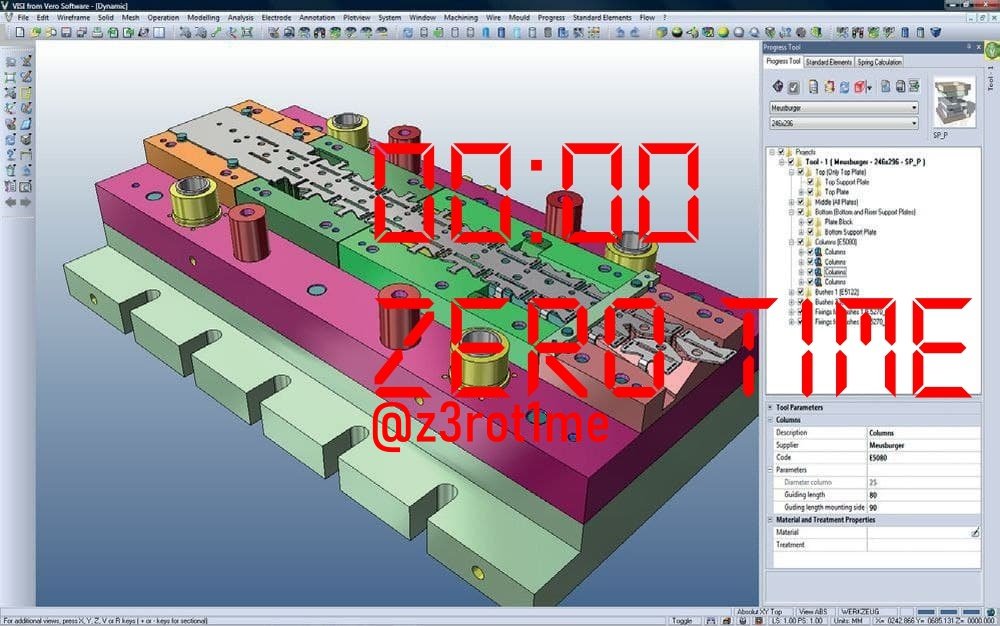Switch to the Spring Calculation tab
The width and height of the screenshot is (1000, 626).
tap(879, 62)
